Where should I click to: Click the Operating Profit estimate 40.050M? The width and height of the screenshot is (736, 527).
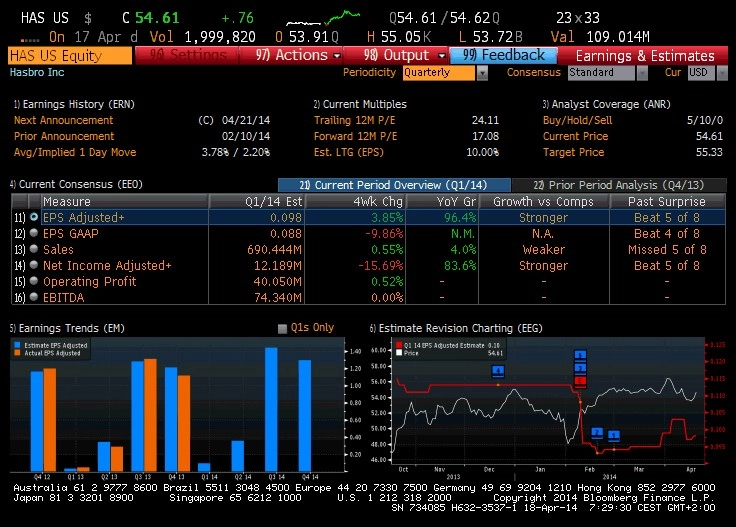click(x=278, y=282)
